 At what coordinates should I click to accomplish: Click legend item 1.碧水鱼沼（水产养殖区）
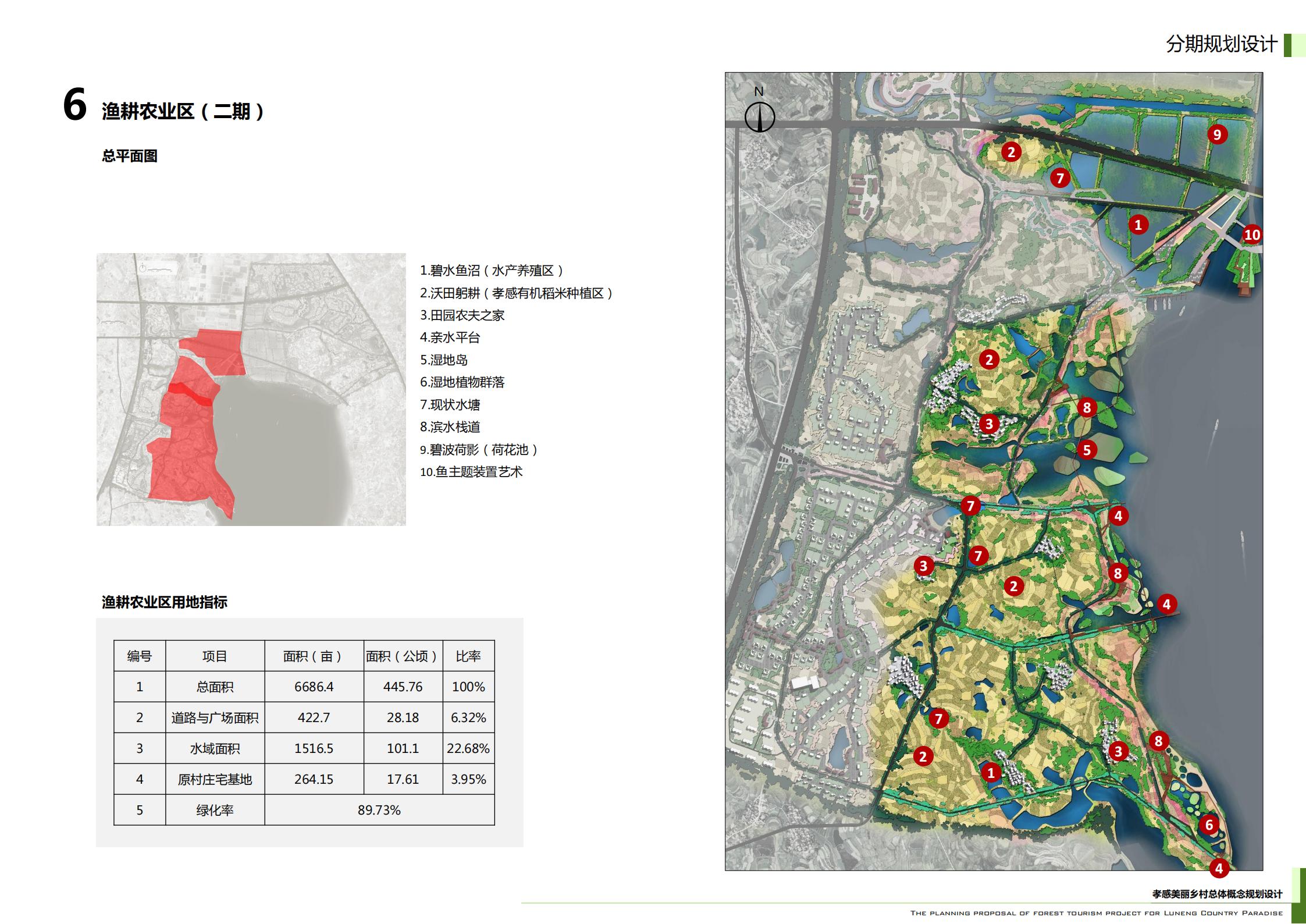click(x=492, y=271)
